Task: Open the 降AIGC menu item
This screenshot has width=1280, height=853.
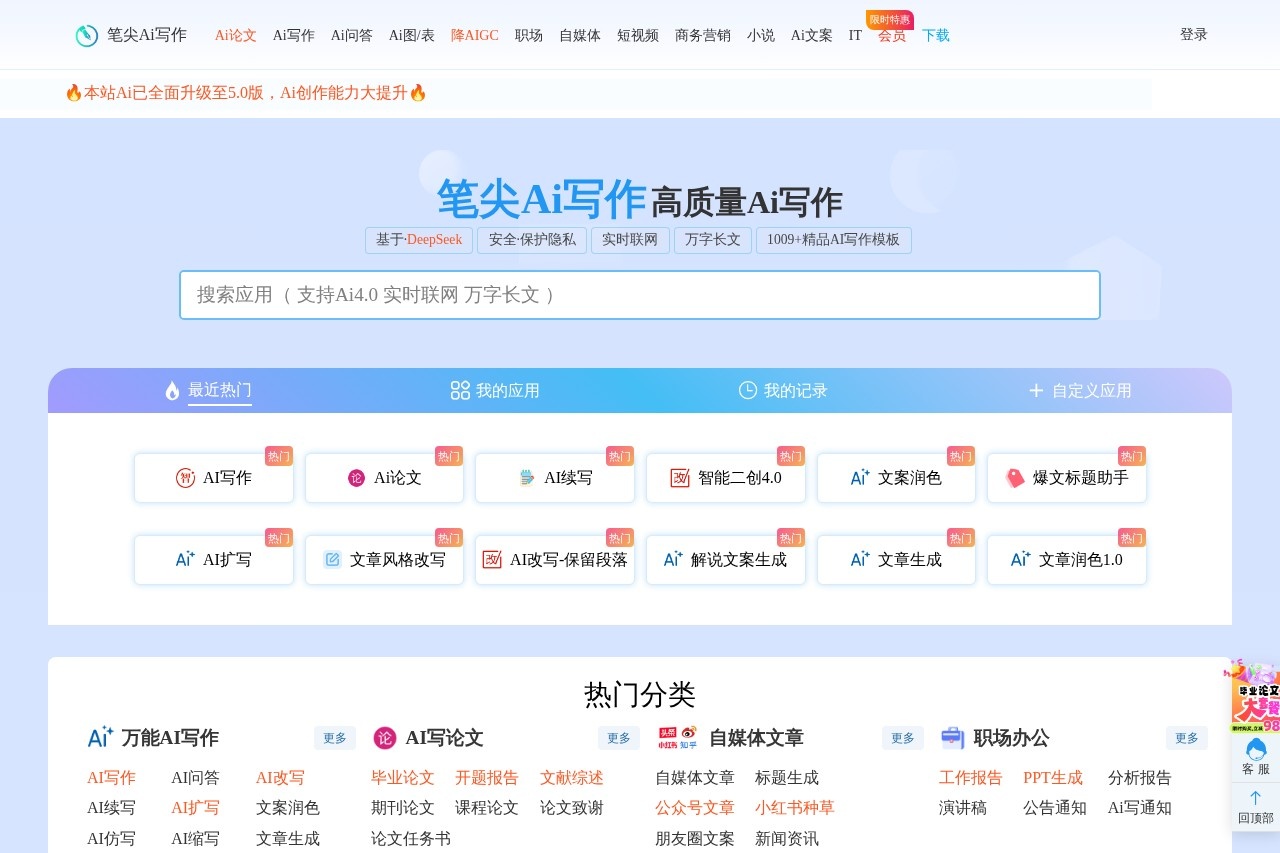Action: 474,35
